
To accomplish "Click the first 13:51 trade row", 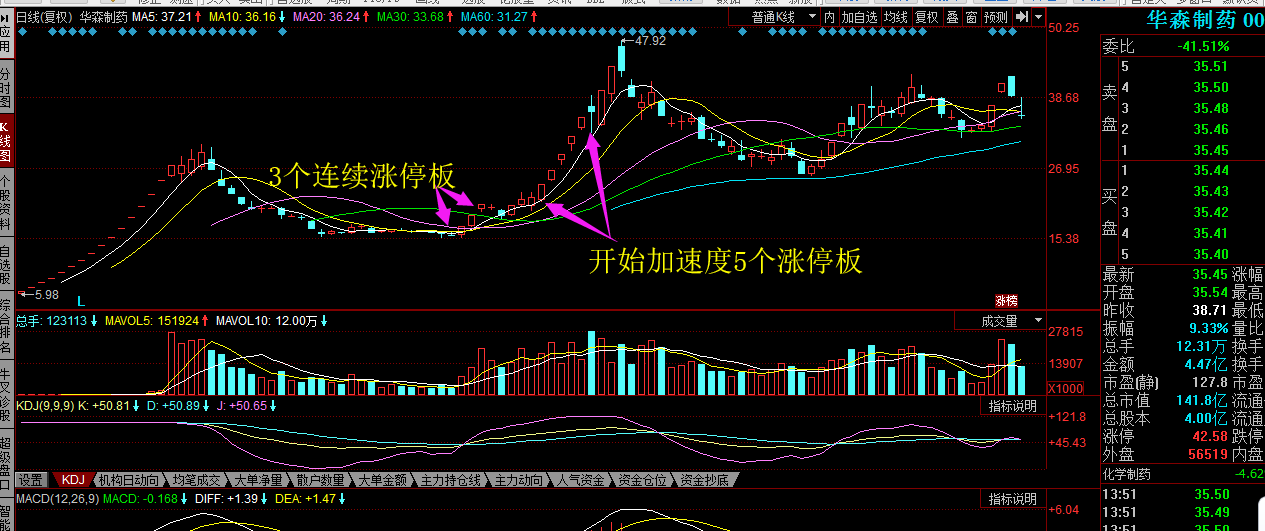I will pos(1183,494).
